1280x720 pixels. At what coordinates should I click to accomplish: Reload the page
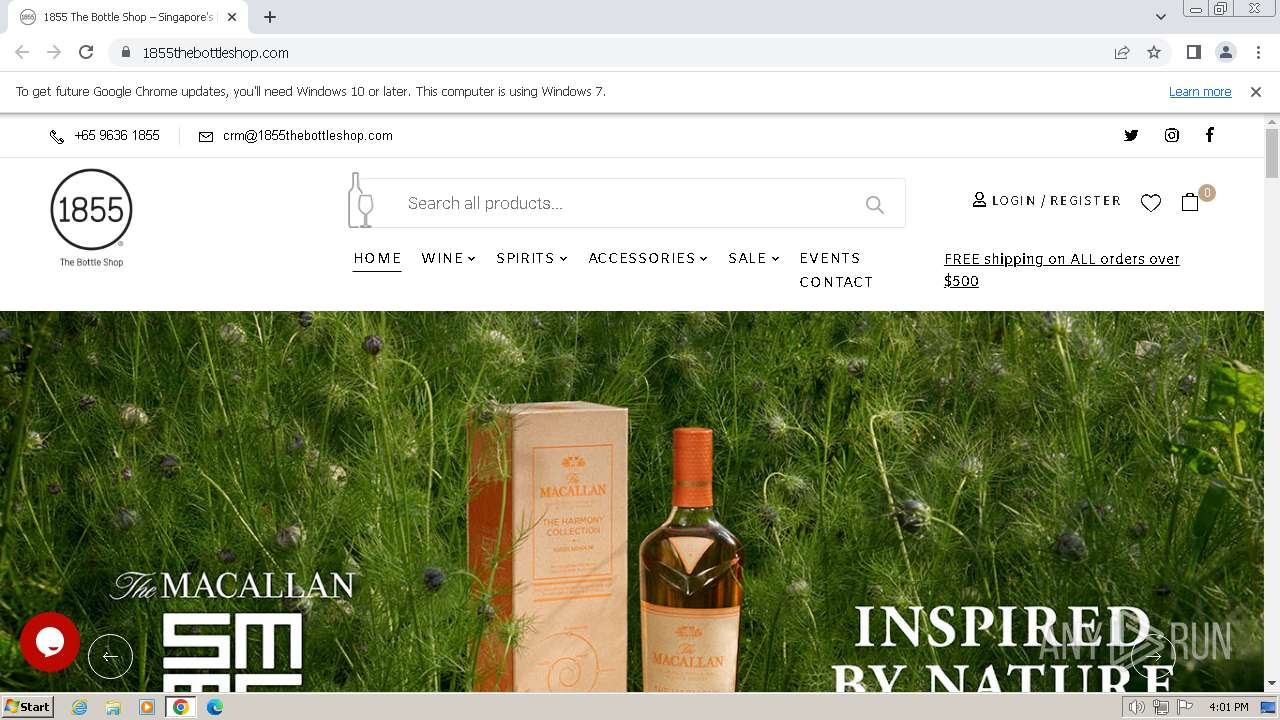(x=86, y=52)
